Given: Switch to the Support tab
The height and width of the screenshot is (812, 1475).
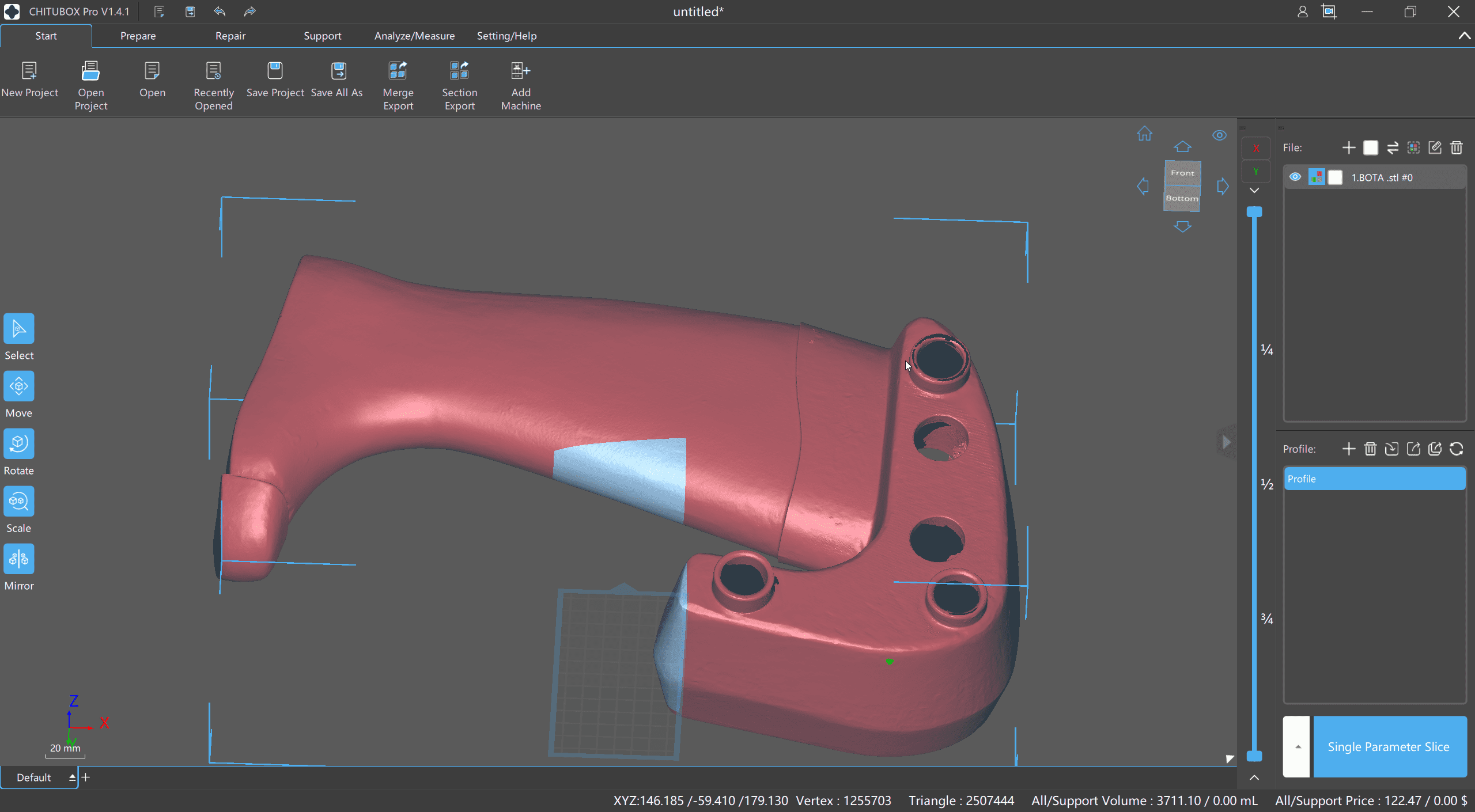Looking at the screenshot, I should [322, 36].
